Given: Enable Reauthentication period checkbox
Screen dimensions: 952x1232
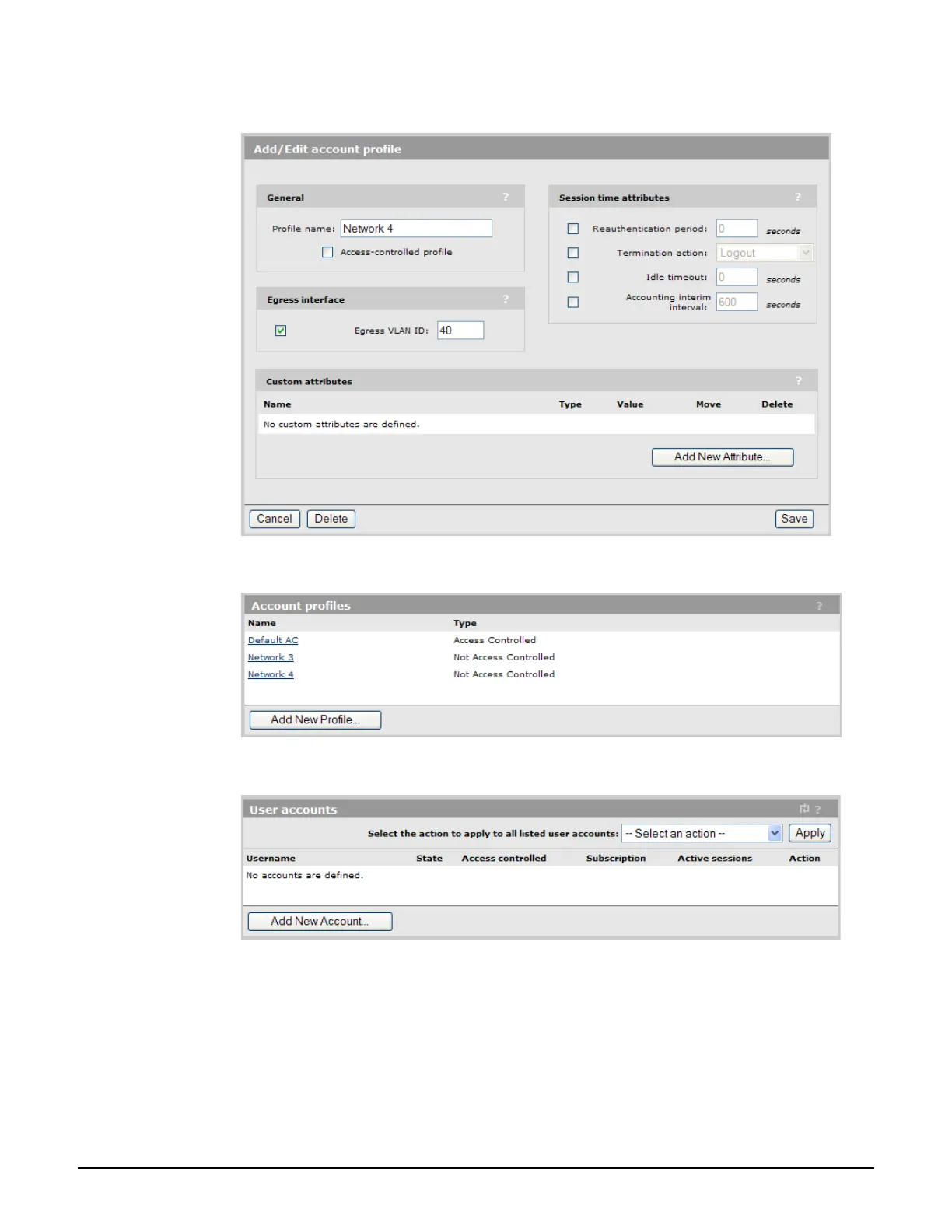Looking at the screenshot, I should 573,229.
